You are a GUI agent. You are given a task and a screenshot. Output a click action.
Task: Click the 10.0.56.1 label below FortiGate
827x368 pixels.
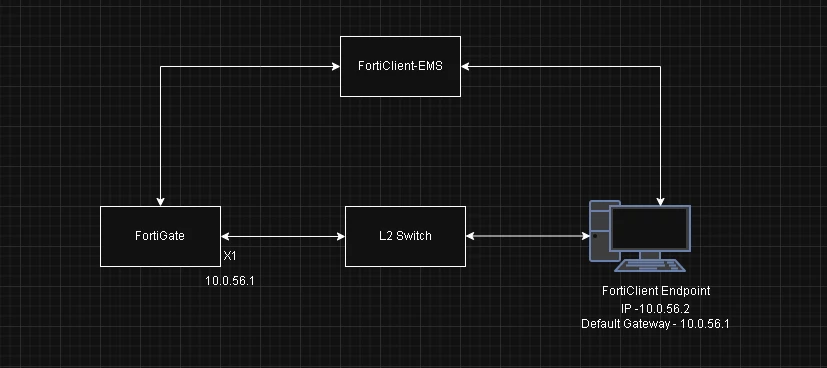pos(230,281)
